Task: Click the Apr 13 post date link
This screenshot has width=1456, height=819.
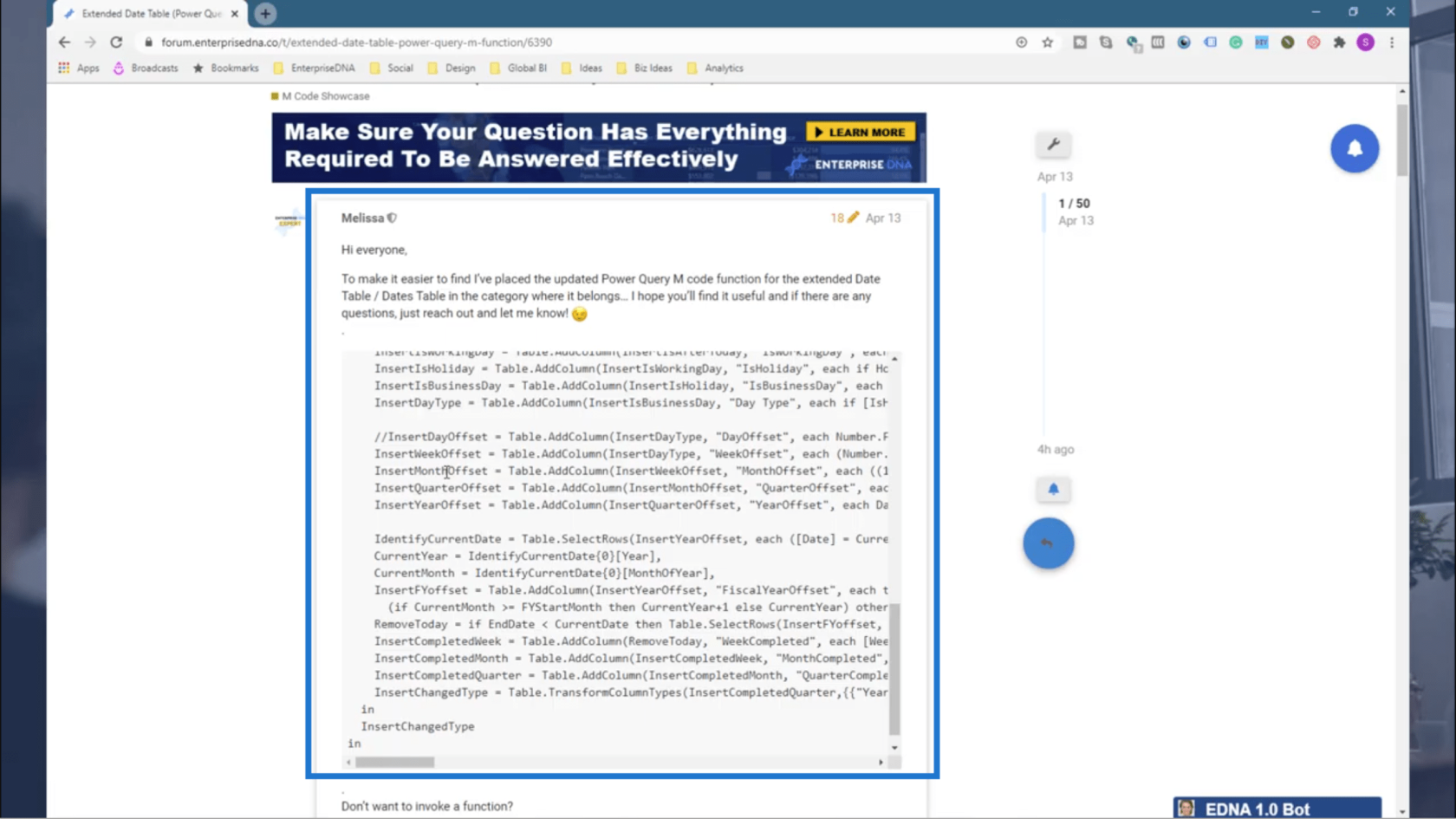Action: pyautogui.click(x=883, y=218)
